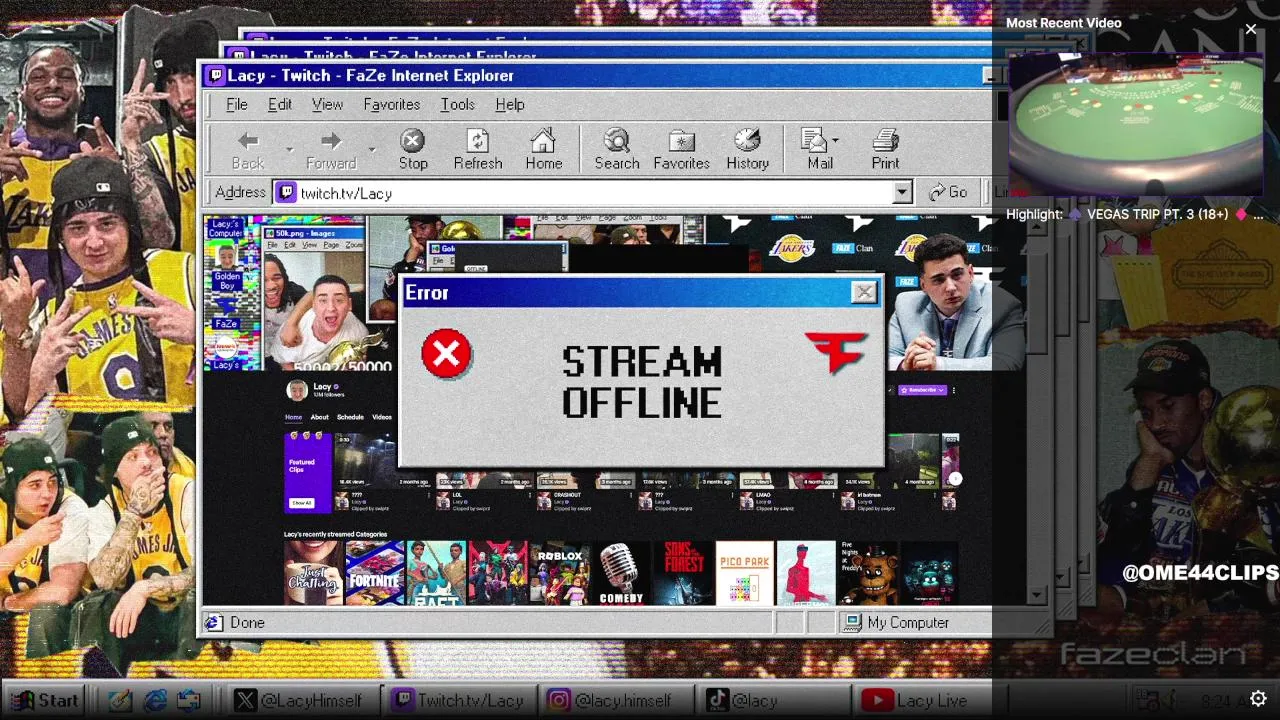Click the Internet Explorer quick launch icon
This screenshot has height=720, width=1280.
155,701
